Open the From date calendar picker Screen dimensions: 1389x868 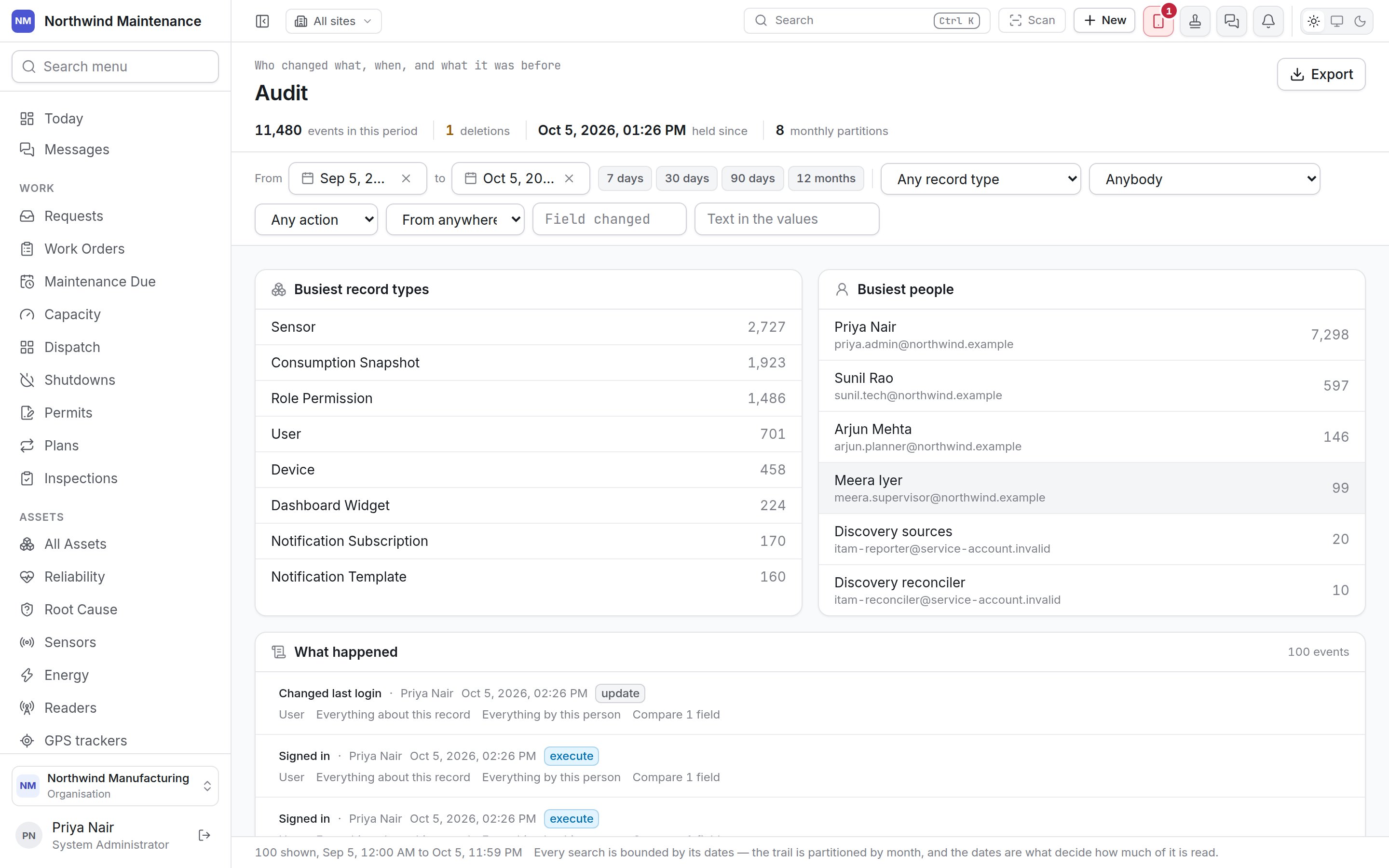click(x=308, y=178)
